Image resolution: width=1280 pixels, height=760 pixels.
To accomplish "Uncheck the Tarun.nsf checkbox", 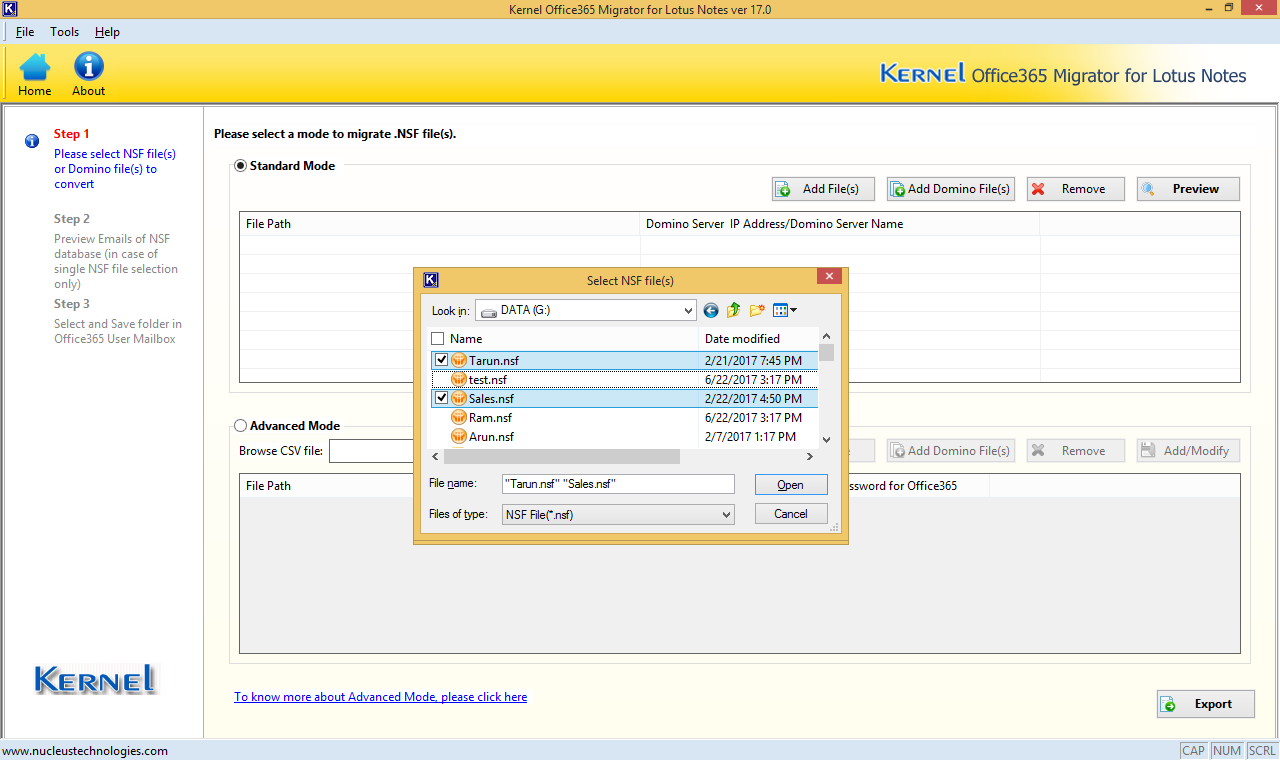I will pos(442,360).
